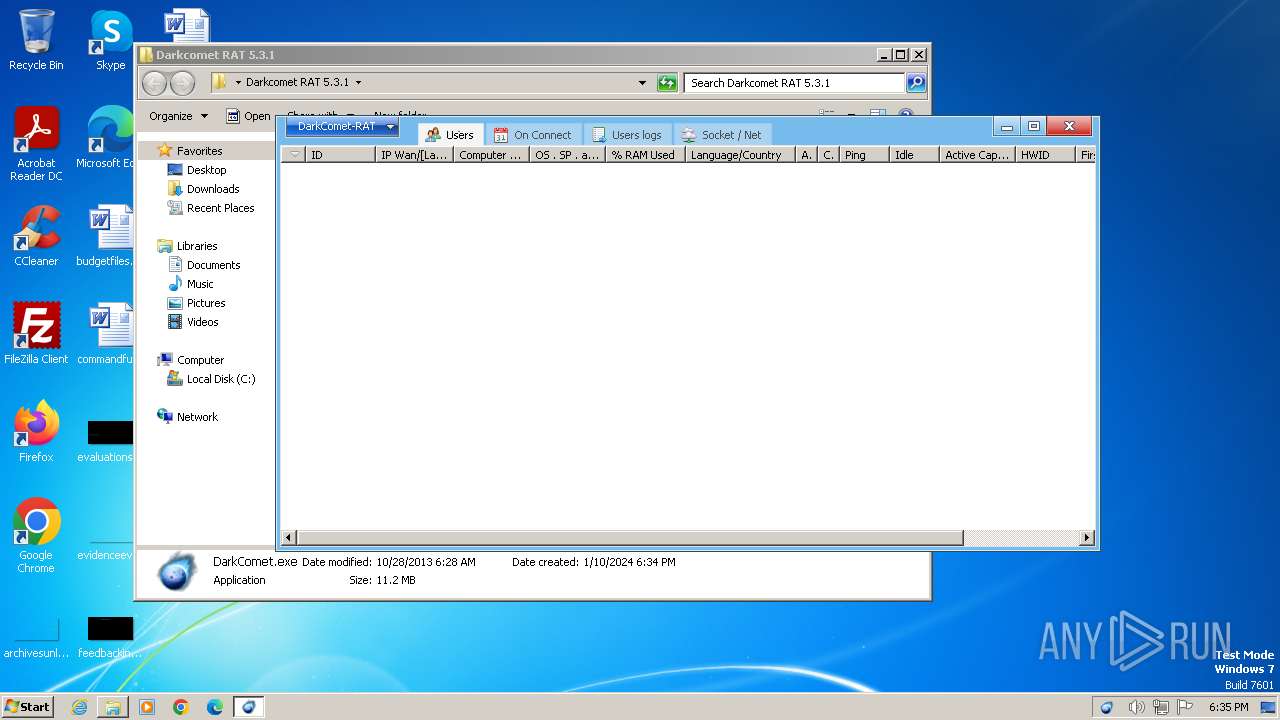Go back in Explorer navigation
The image size is (1280, 720).
pyautogui.click(x=154, y=83)
